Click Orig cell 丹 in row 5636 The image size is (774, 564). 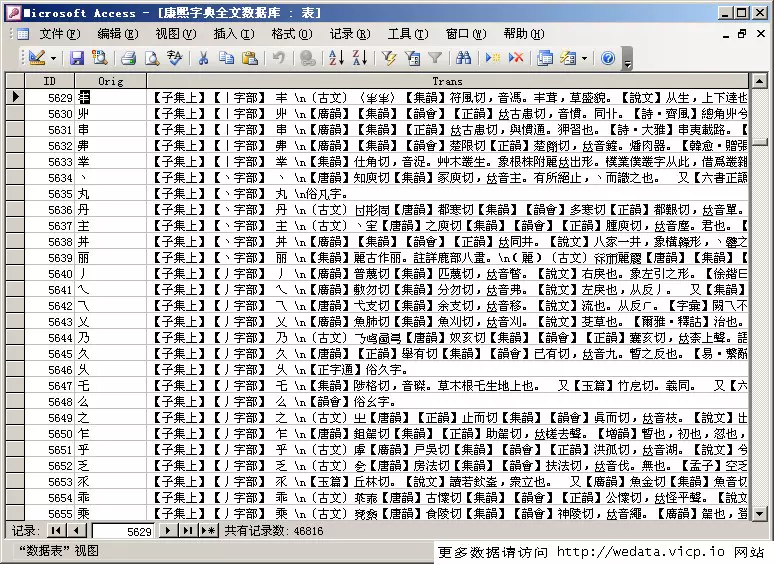[x=111, y=209]
